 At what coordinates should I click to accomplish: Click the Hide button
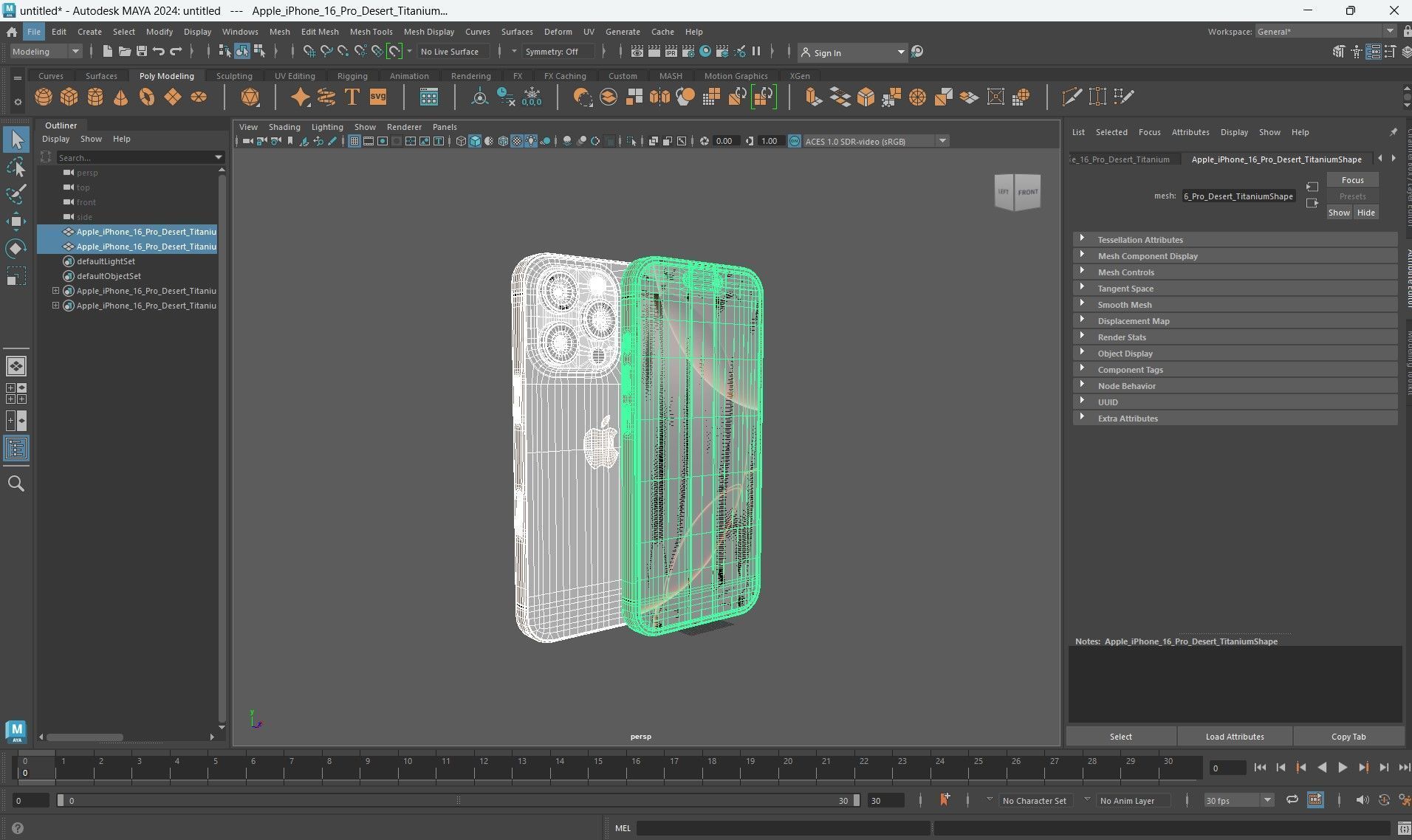(1366, 213)
